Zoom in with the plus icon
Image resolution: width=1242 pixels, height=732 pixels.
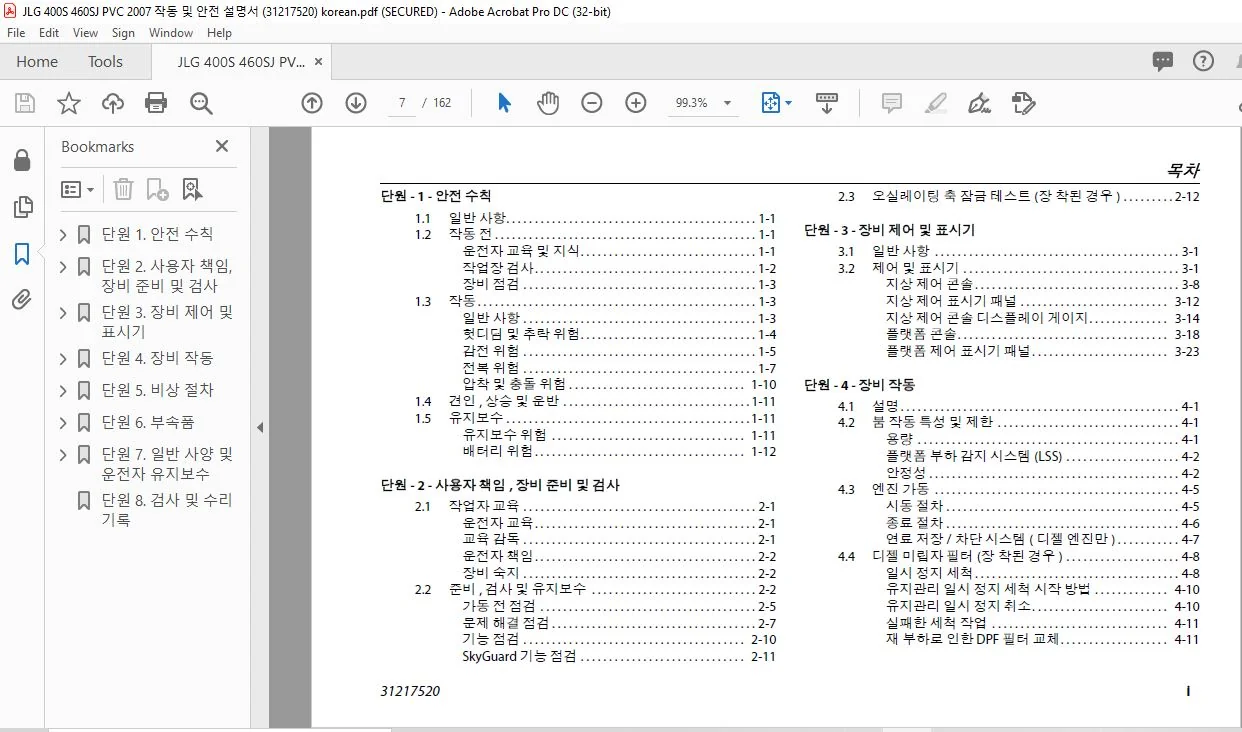pyautogui.click(x=636, y=103)
